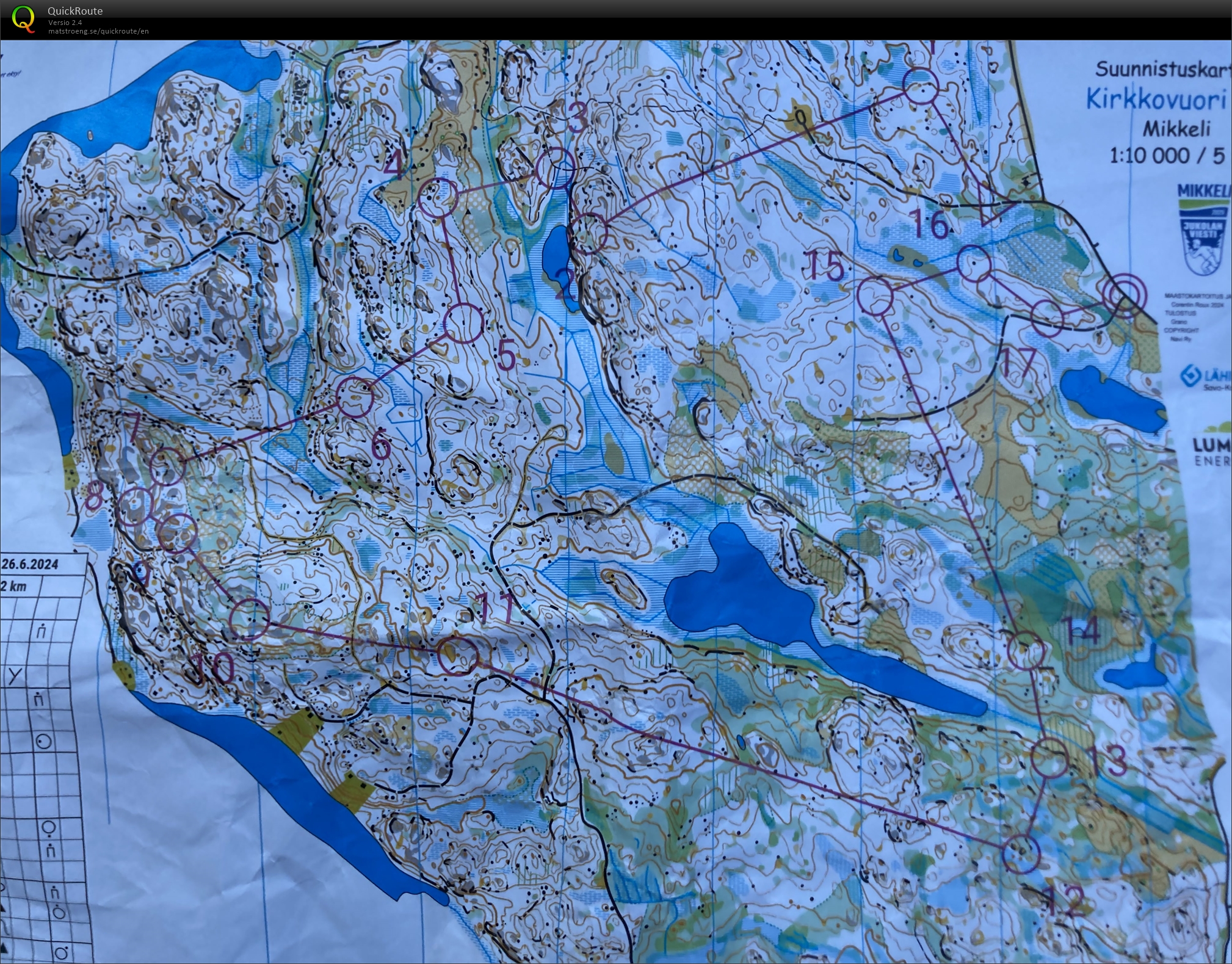Click the matstroeng.se/quickroute/en link

98,31
